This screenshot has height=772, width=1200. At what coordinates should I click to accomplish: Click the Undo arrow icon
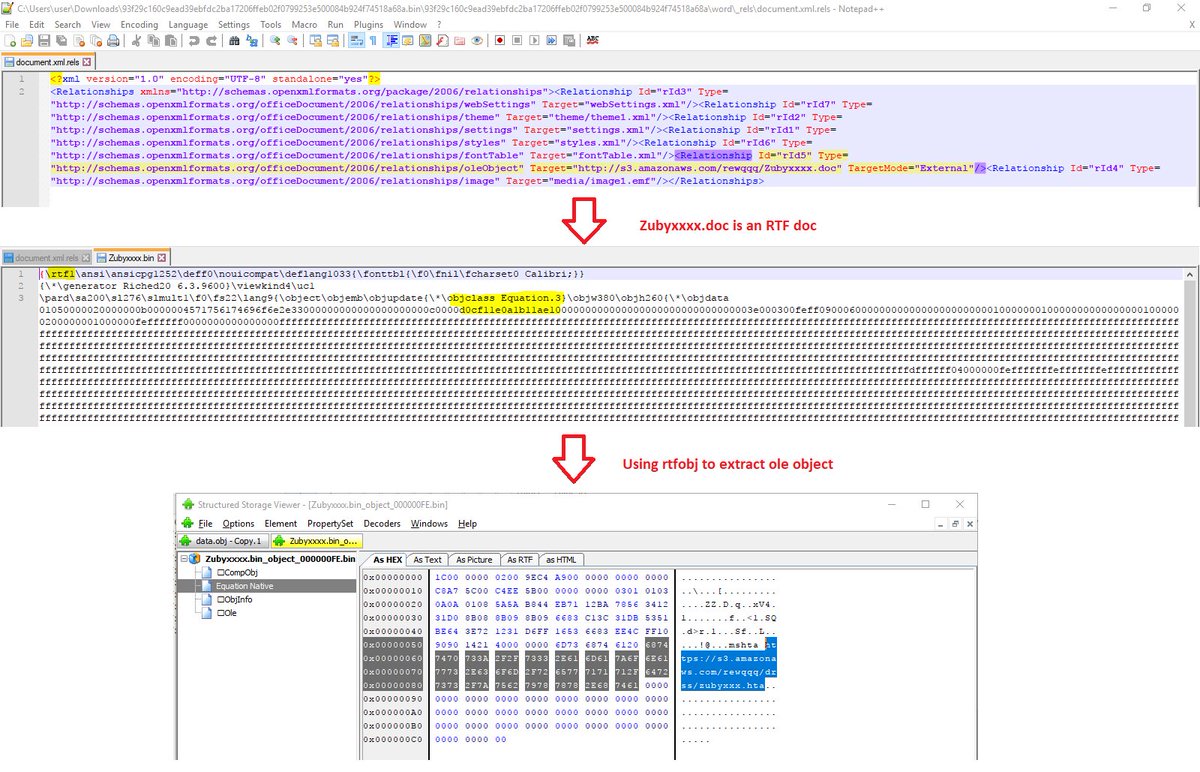pos(194,40)
